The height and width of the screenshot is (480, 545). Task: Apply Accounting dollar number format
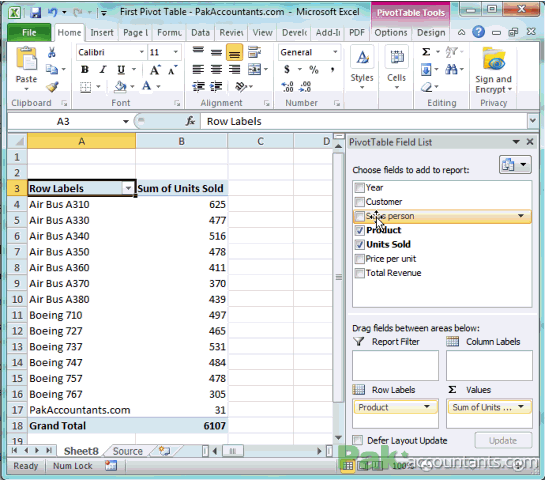[x=287, y=70]
